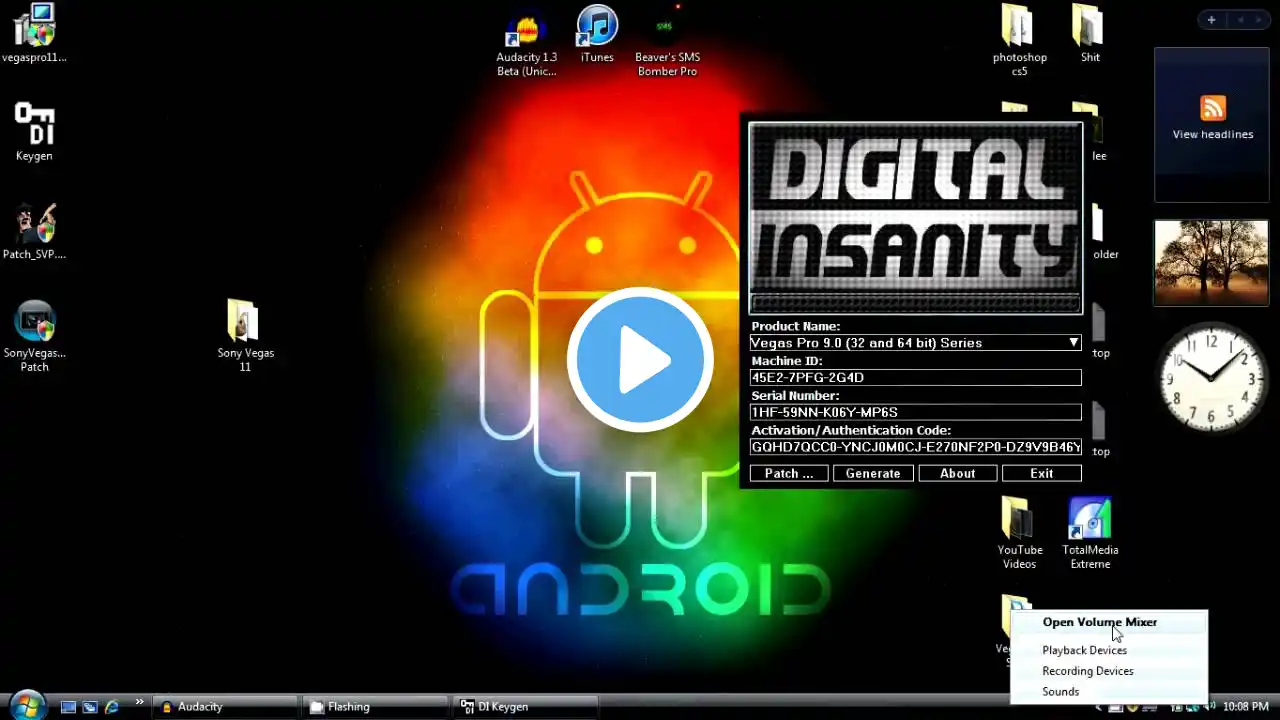Expand the Quick Launch overflow chevron
The image size is (1280, 720).
click(139, 702)
